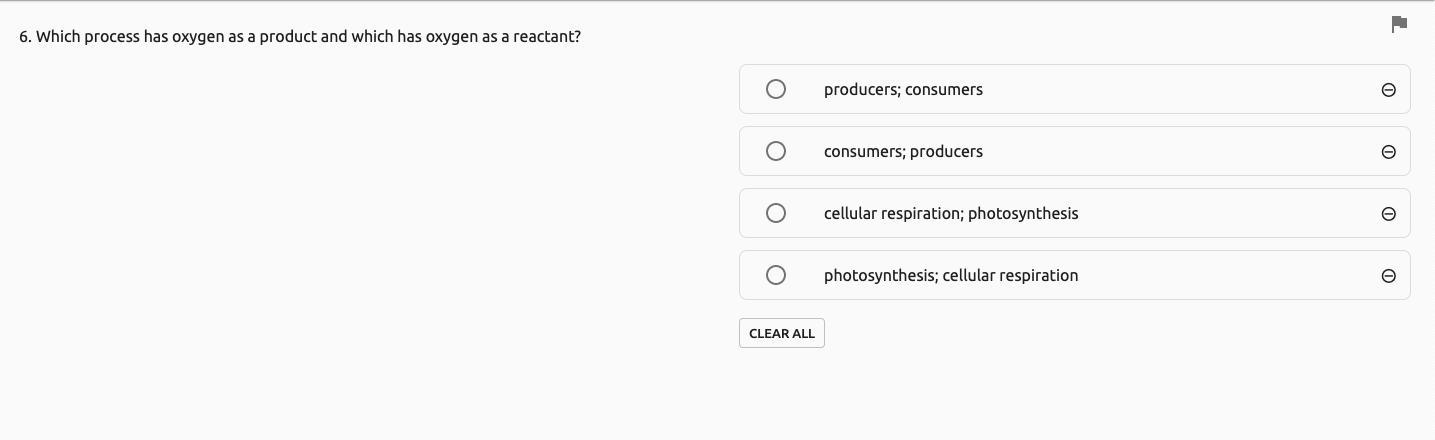This screenshot has width=1435, height=440.
Task: Cross out 'photosynthesis; cellular respiration' option
Action: pyautogui.click(x=1388, y=276)
